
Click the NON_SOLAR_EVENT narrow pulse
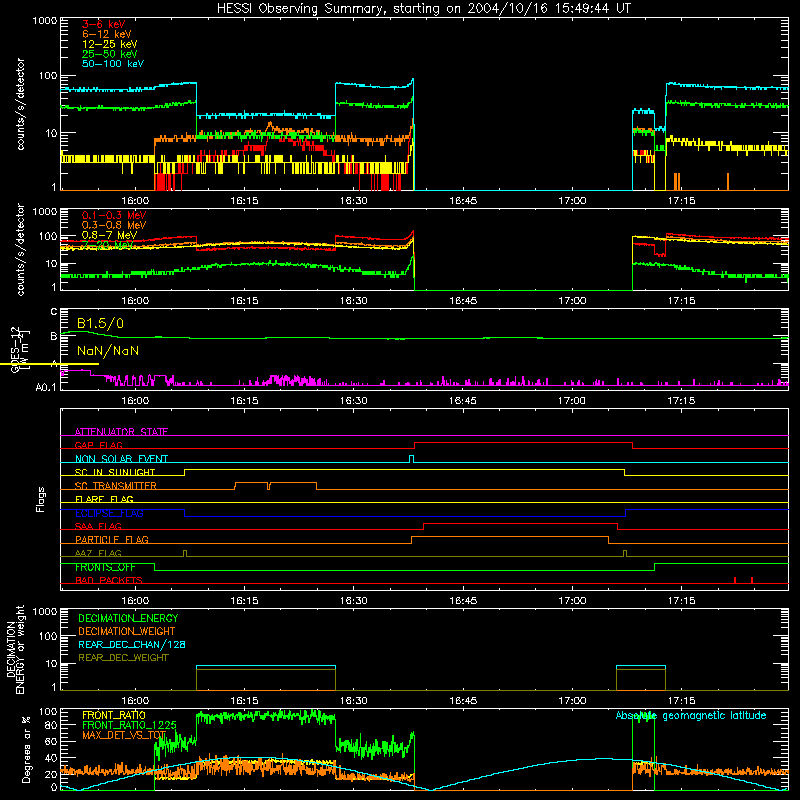pos(412,459)
